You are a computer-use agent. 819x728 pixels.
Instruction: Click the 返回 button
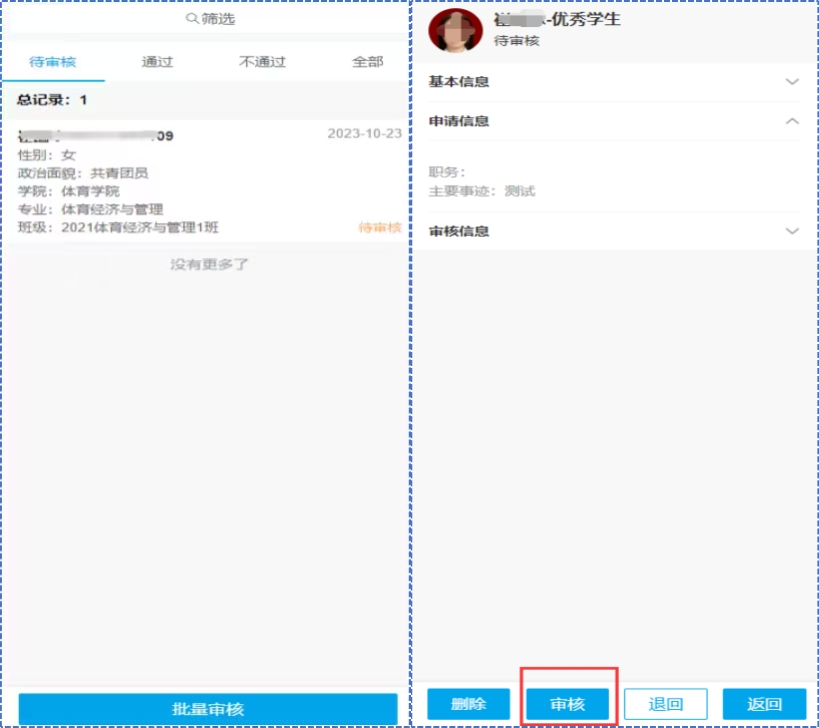coord(764,704)
